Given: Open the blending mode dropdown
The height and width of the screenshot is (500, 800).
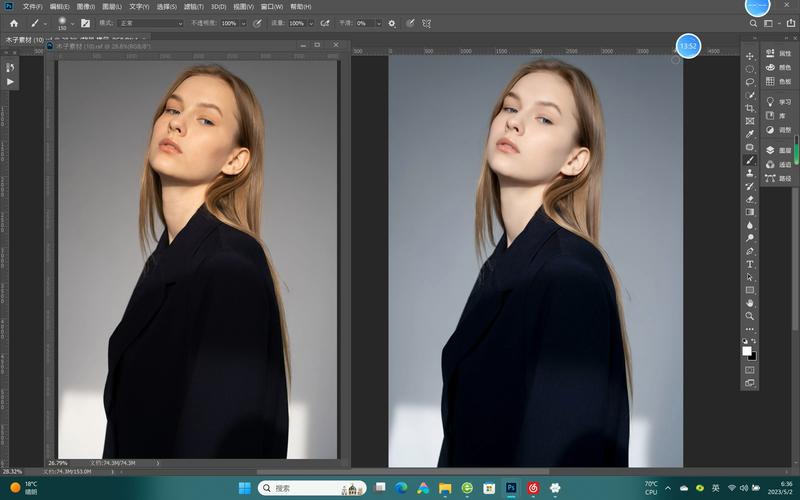Looking at the screenshot, I should pos(150,23).
